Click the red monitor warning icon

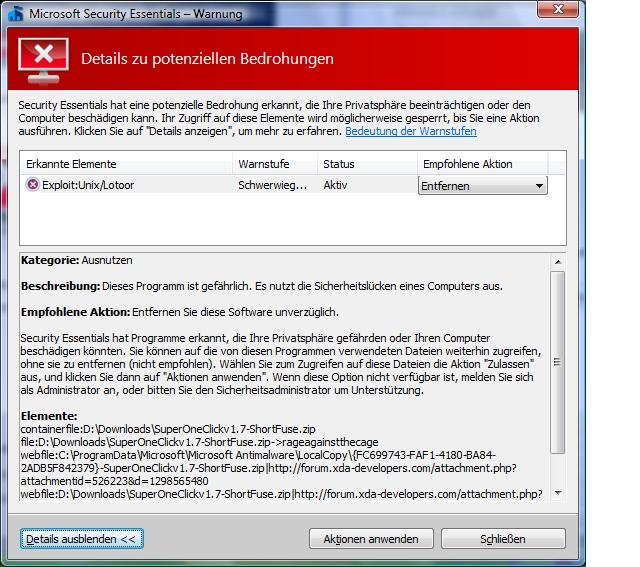pyautogui.click(x=43, y=60)
